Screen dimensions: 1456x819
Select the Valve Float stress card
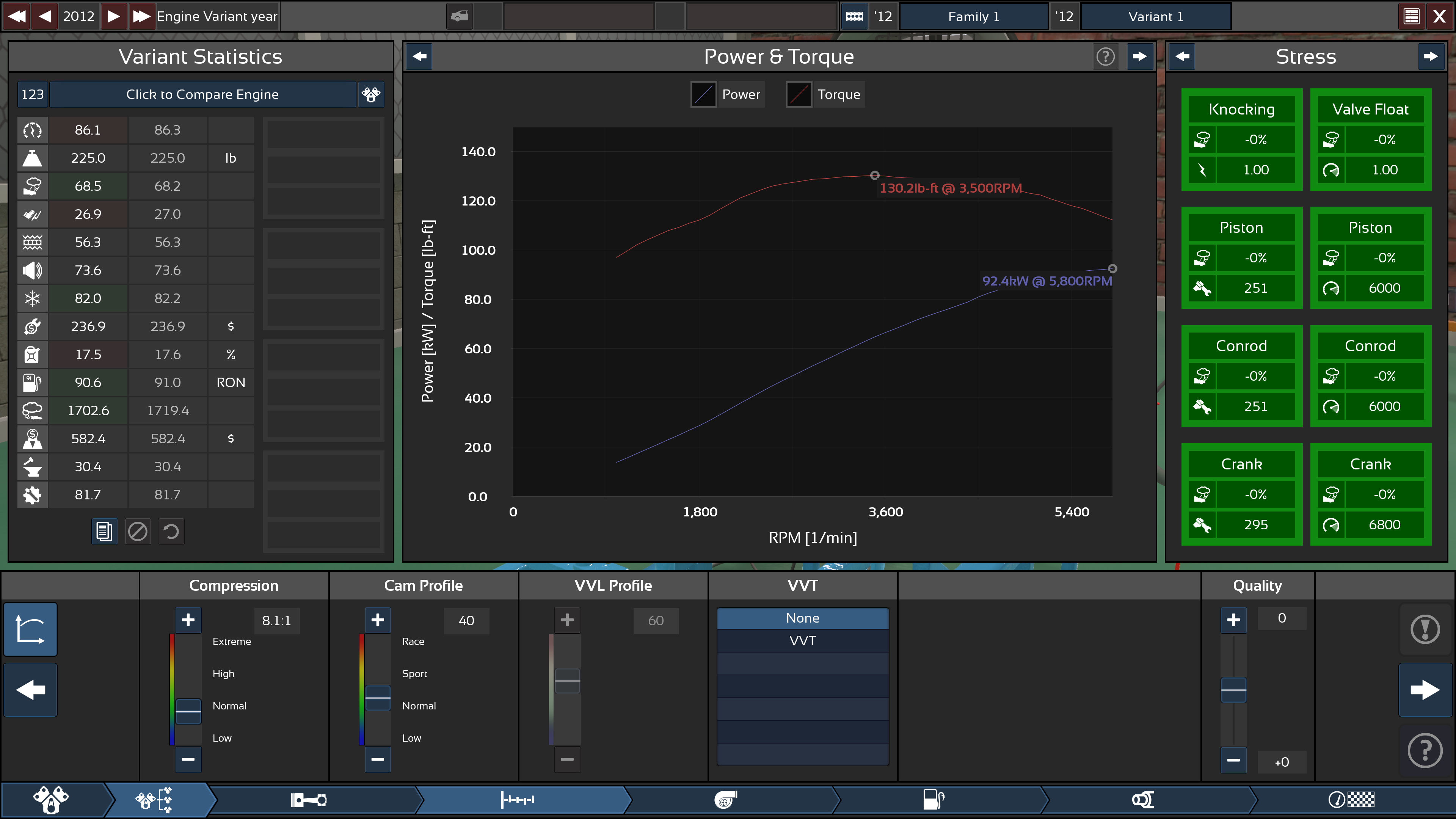pos(1370,139)
